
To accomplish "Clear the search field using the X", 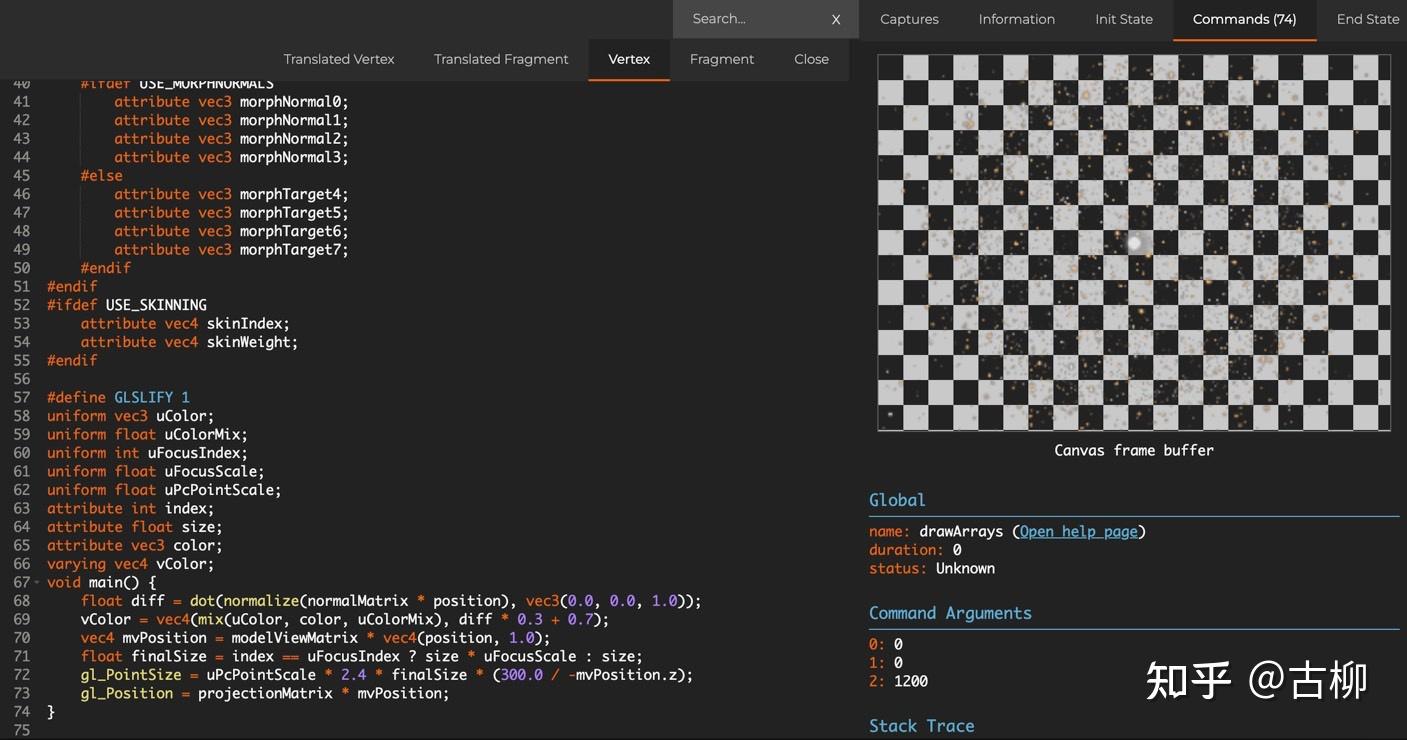I will pos(836,18).
